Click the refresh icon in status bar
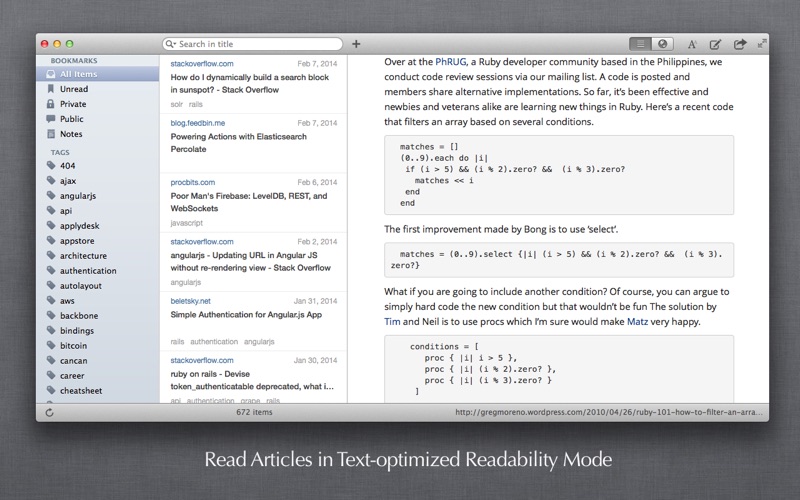 [49, 412]
